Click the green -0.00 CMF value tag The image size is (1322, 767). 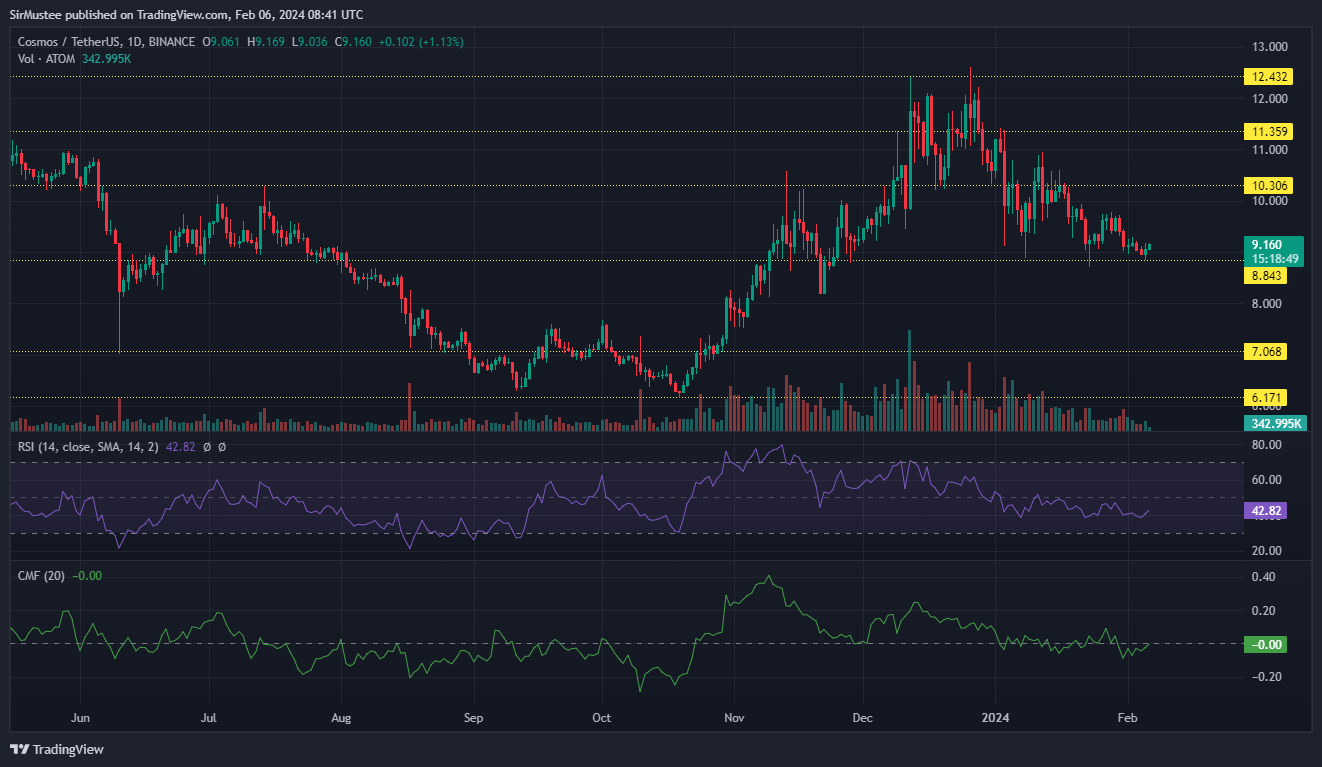(x=1266, y=644)
